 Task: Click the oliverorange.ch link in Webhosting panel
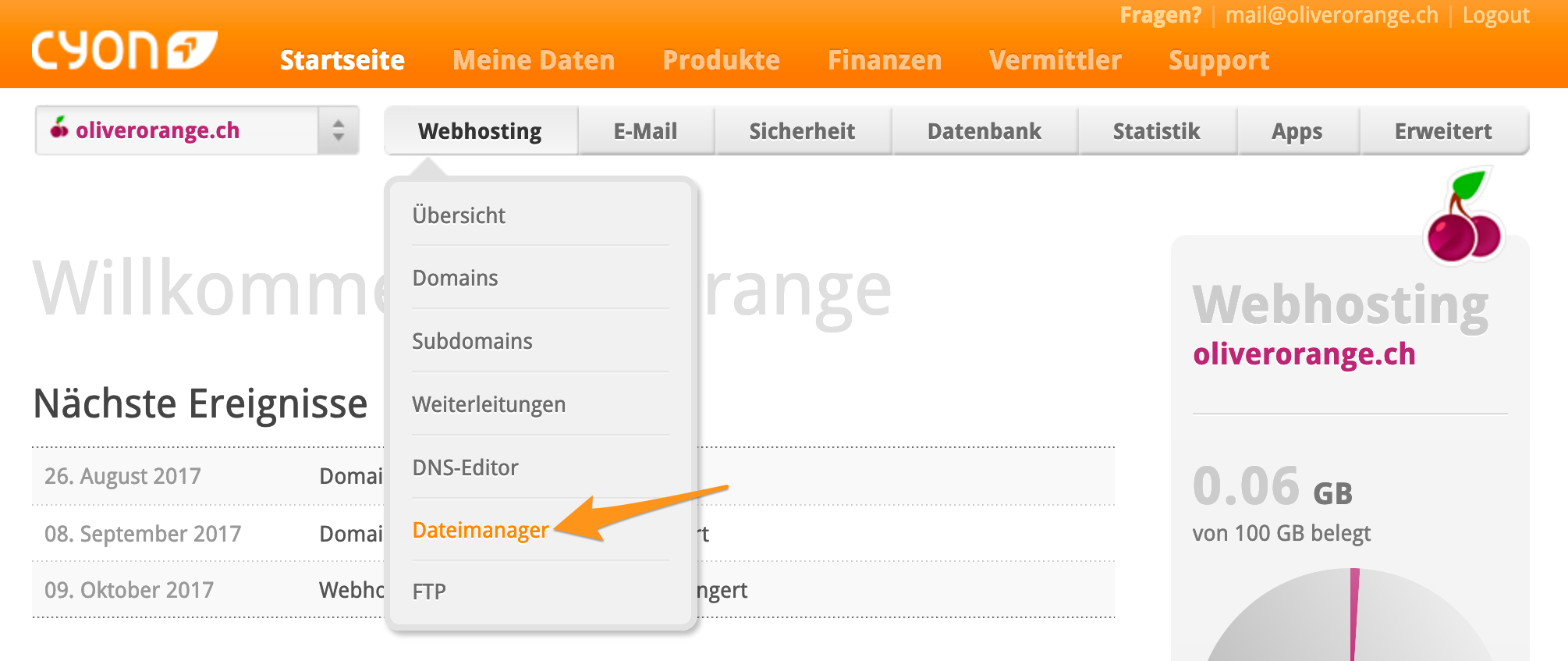(1304, 354)
